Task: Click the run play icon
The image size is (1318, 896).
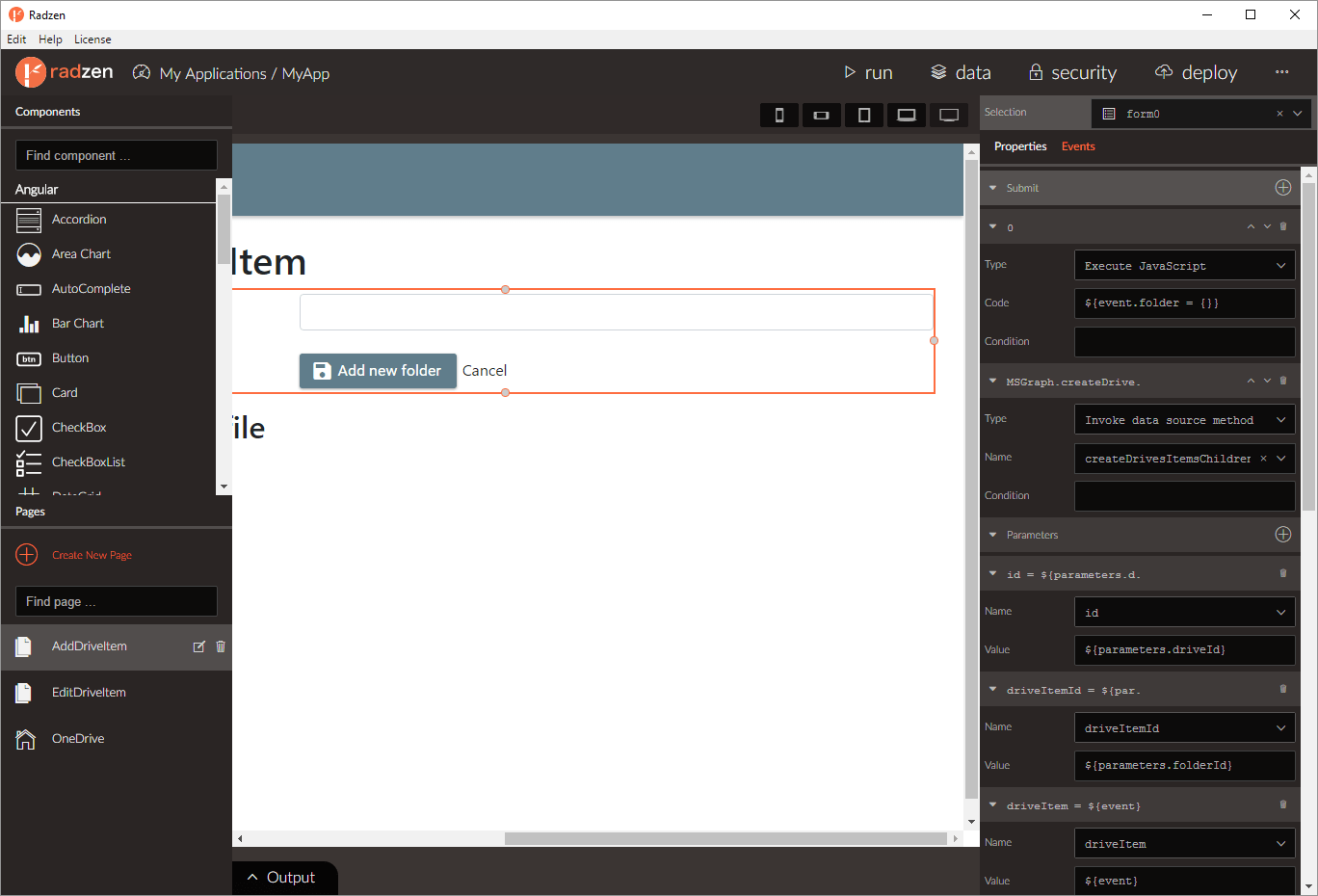Action: point(850,72)
